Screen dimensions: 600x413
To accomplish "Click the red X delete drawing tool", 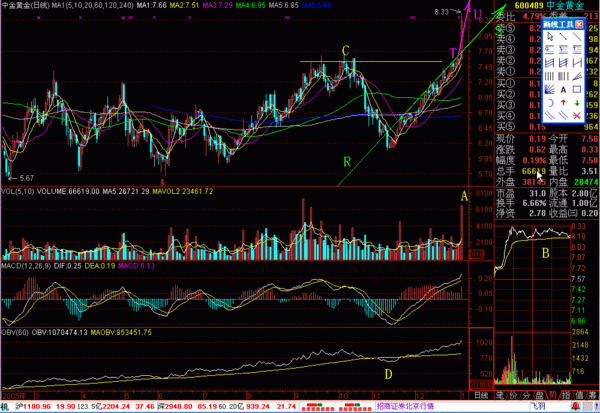I will coord(576,115).
